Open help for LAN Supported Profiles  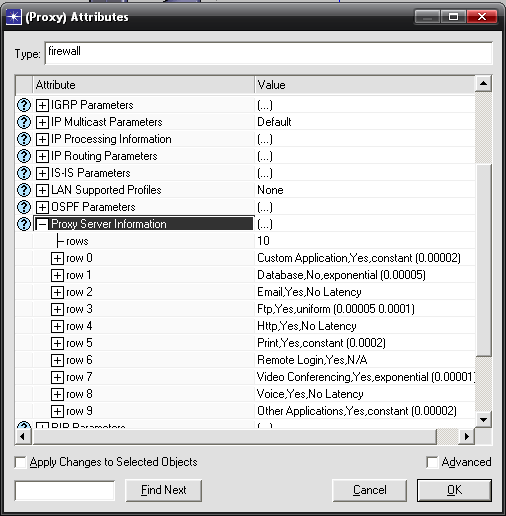24,190
